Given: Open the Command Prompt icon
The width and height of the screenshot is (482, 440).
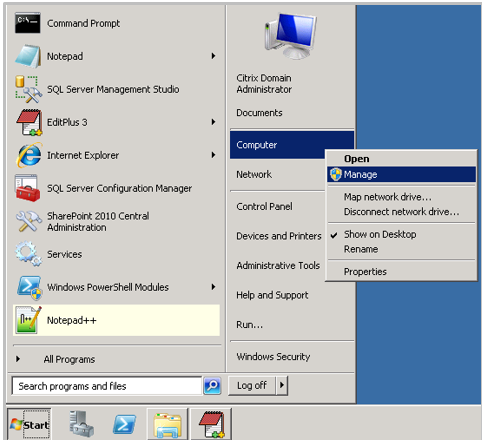Looking at the screenshot, I should (x=28, y=23).
